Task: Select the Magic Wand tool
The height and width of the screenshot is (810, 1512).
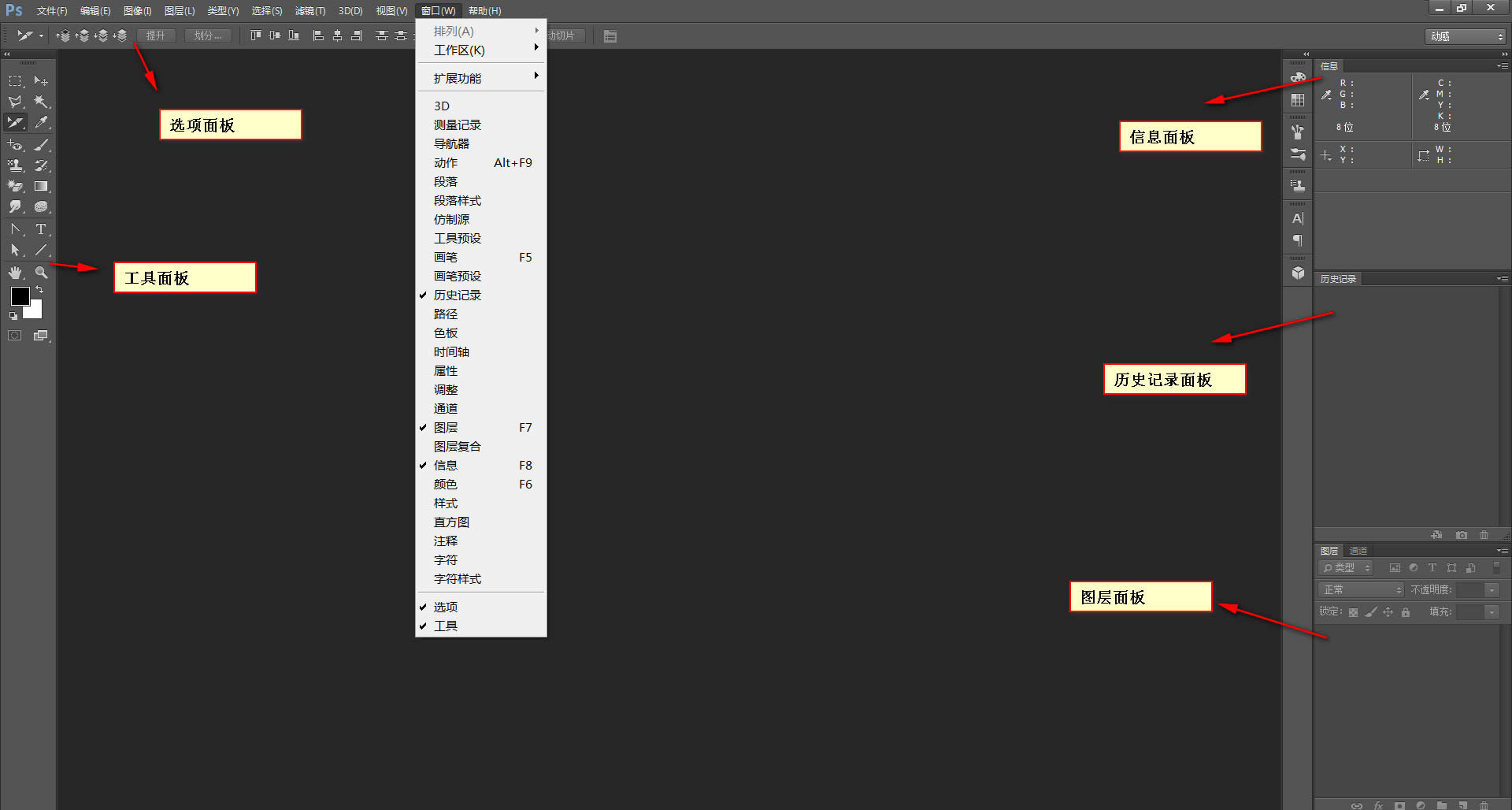Action: (41, 102)
